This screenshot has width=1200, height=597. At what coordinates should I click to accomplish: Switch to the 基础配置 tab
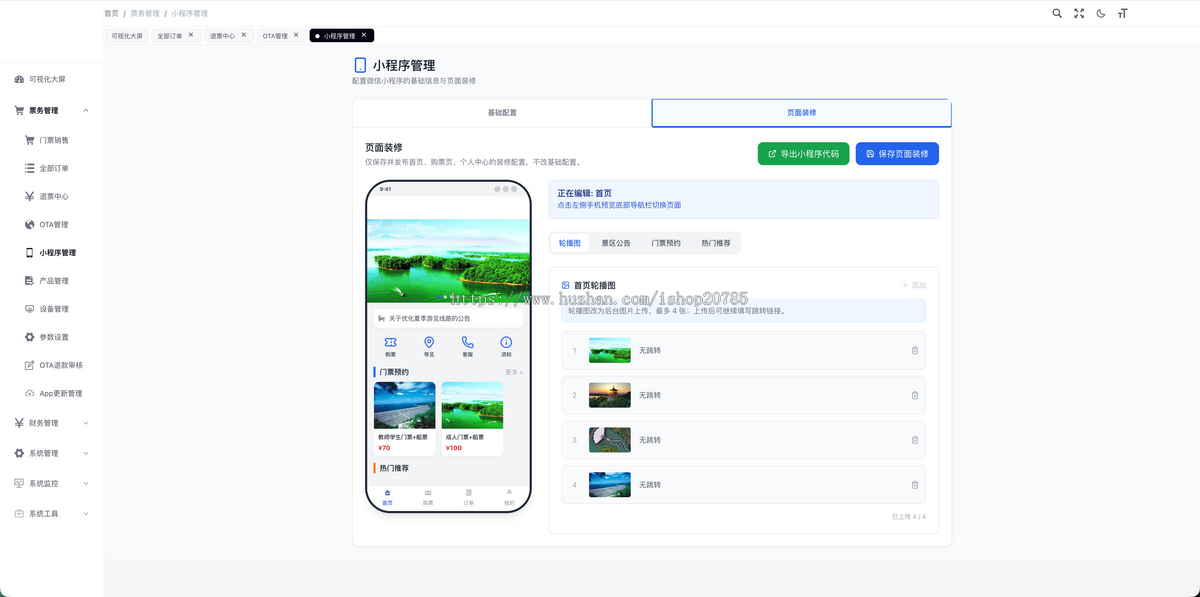point(502,113)
